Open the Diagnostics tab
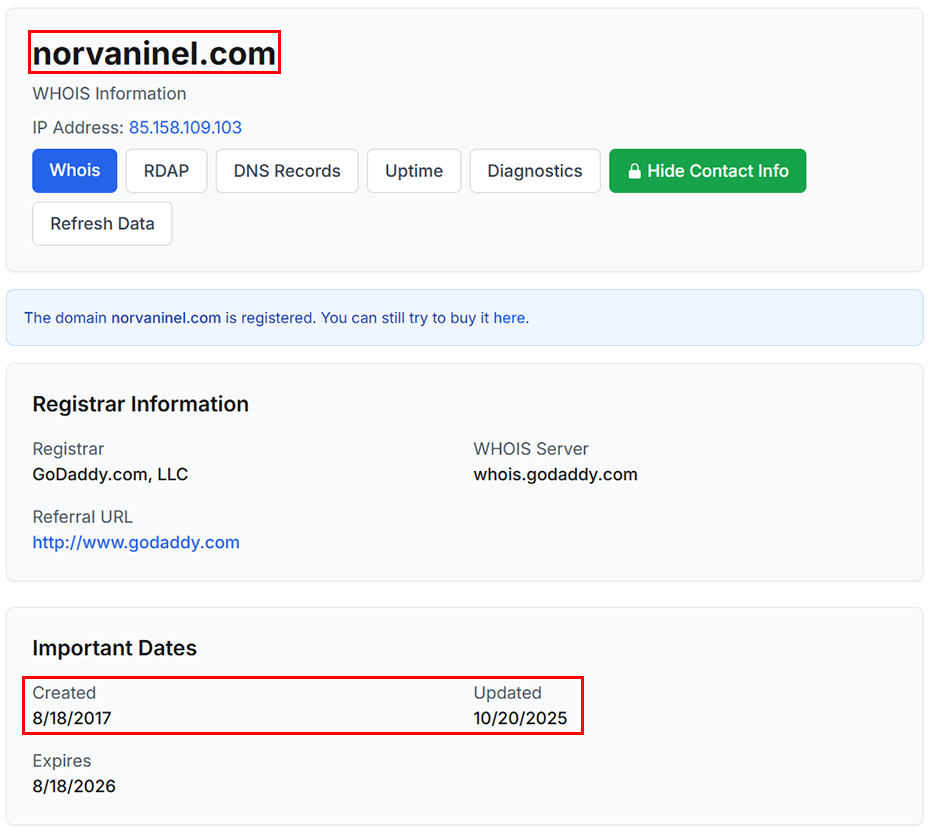This screenshot has height=833, width=933. coord(535,170)
